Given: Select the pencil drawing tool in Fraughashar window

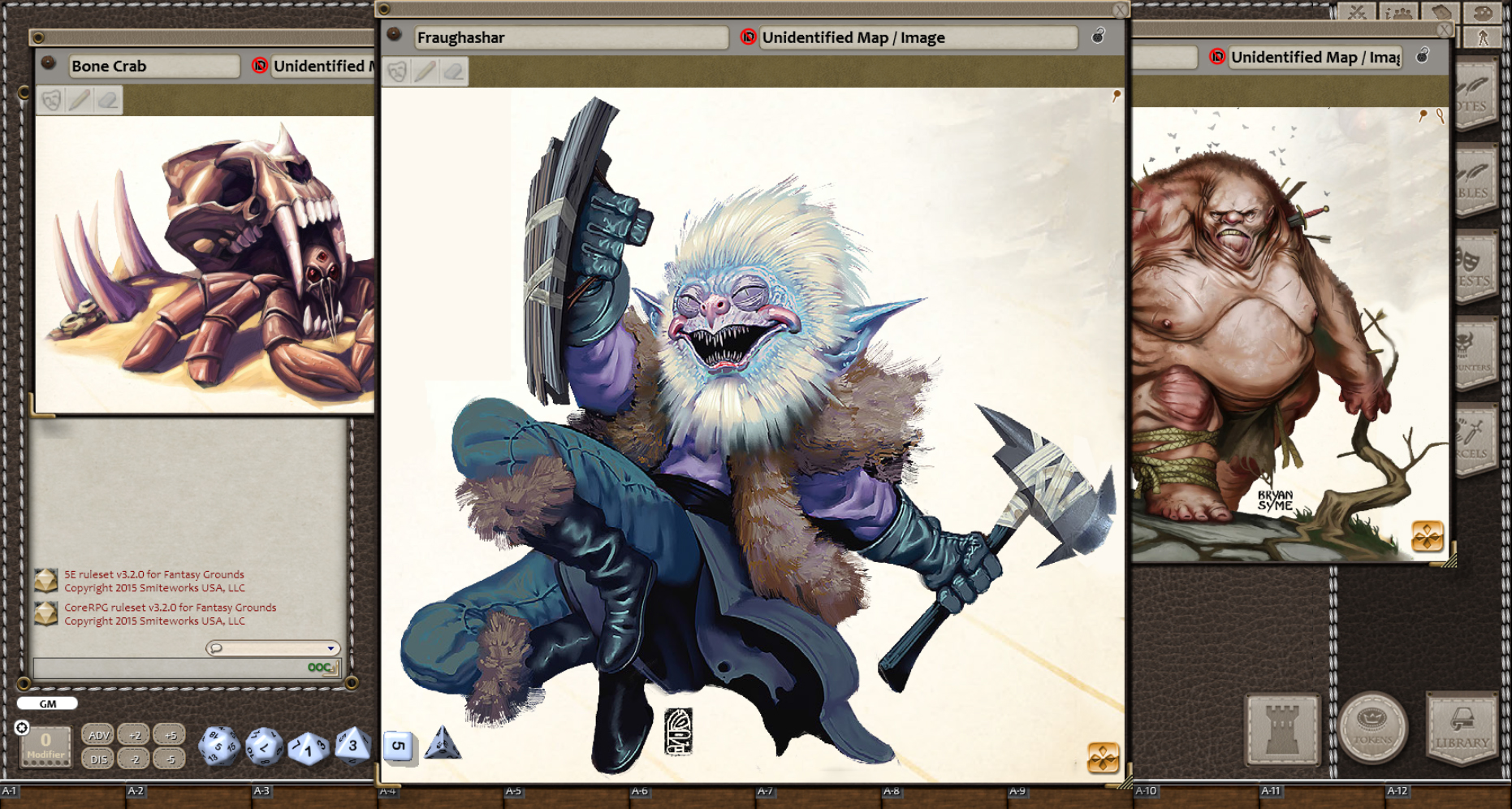Looking at the screenshot, I should click(425, 71).
